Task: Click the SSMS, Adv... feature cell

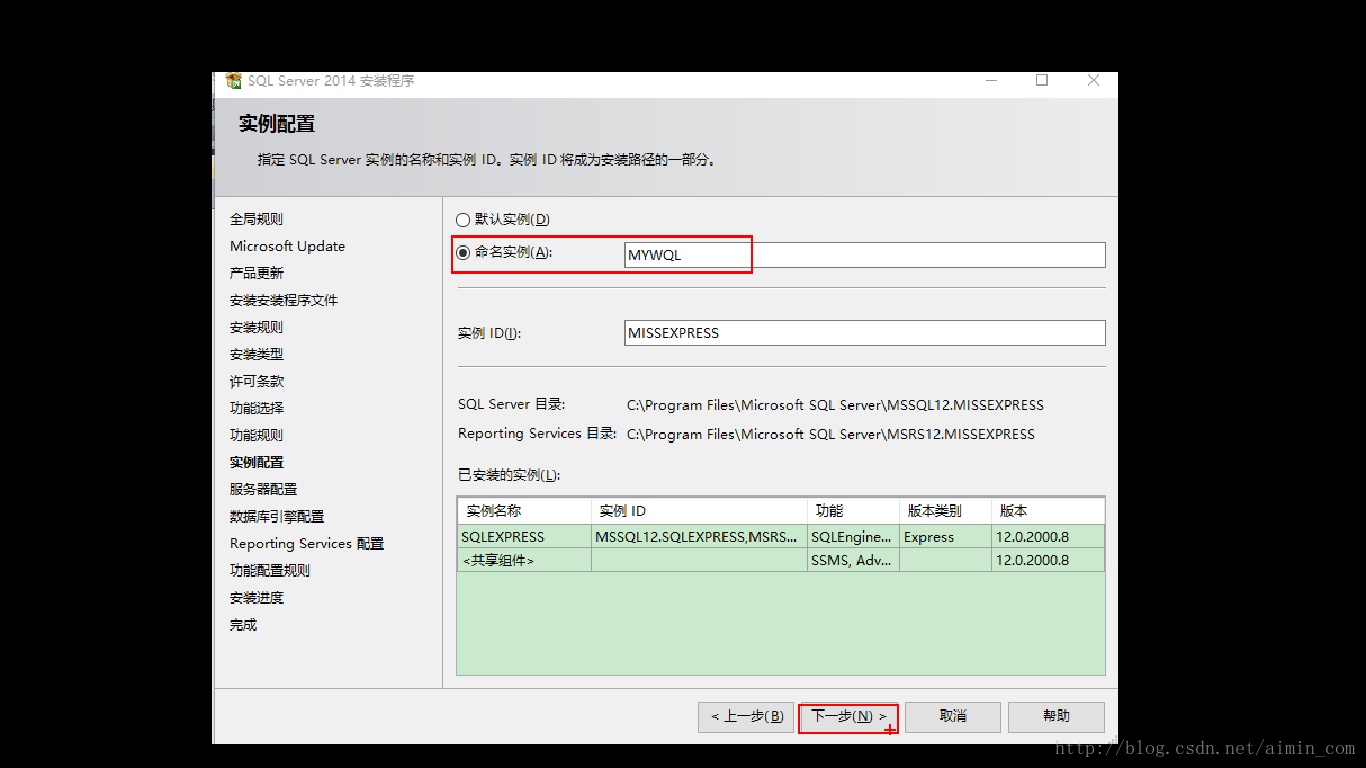Action: click(853, 560)
